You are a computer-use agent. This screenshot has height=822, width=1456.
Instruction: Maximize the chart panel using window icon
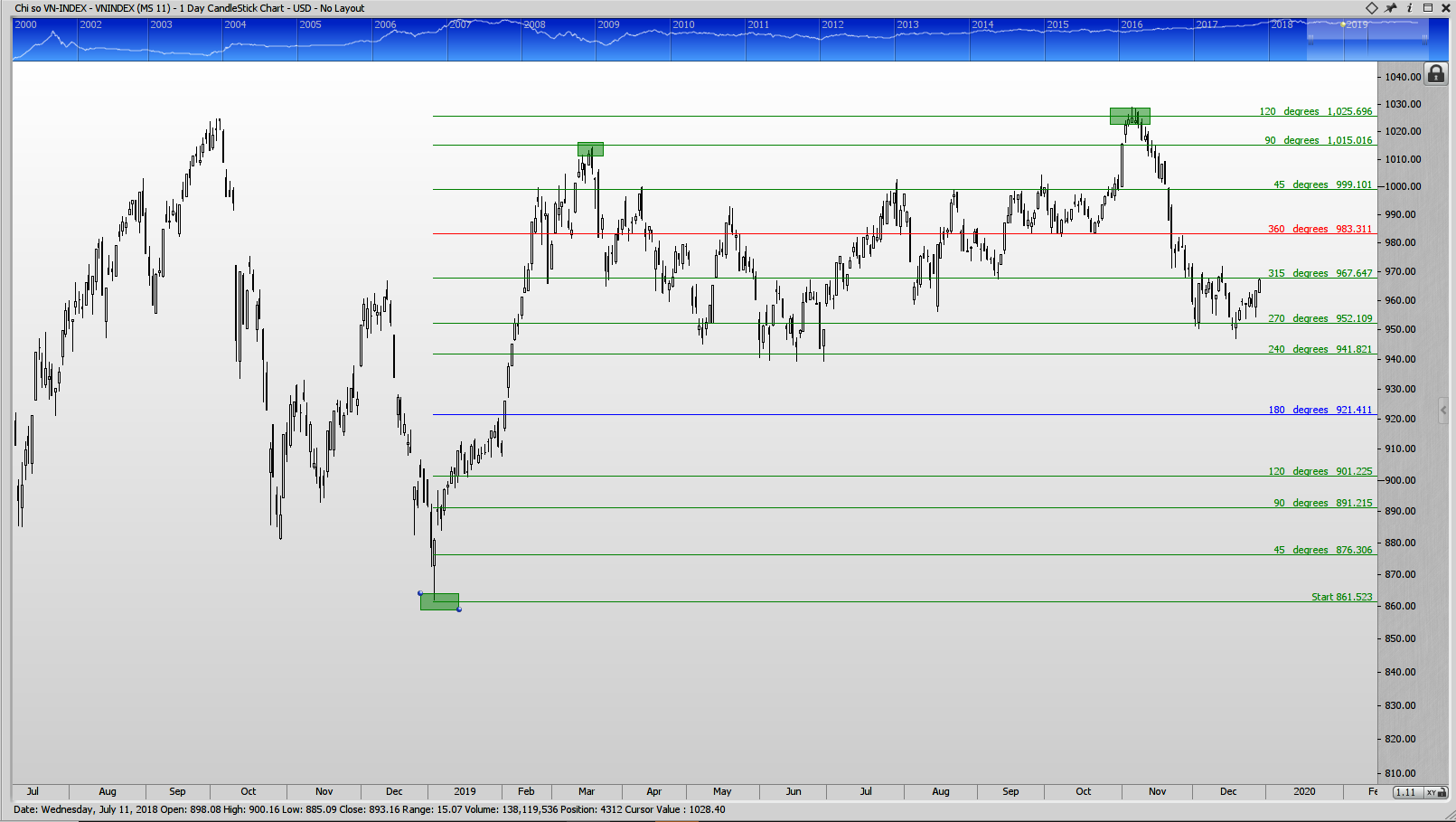[1428, 8]
